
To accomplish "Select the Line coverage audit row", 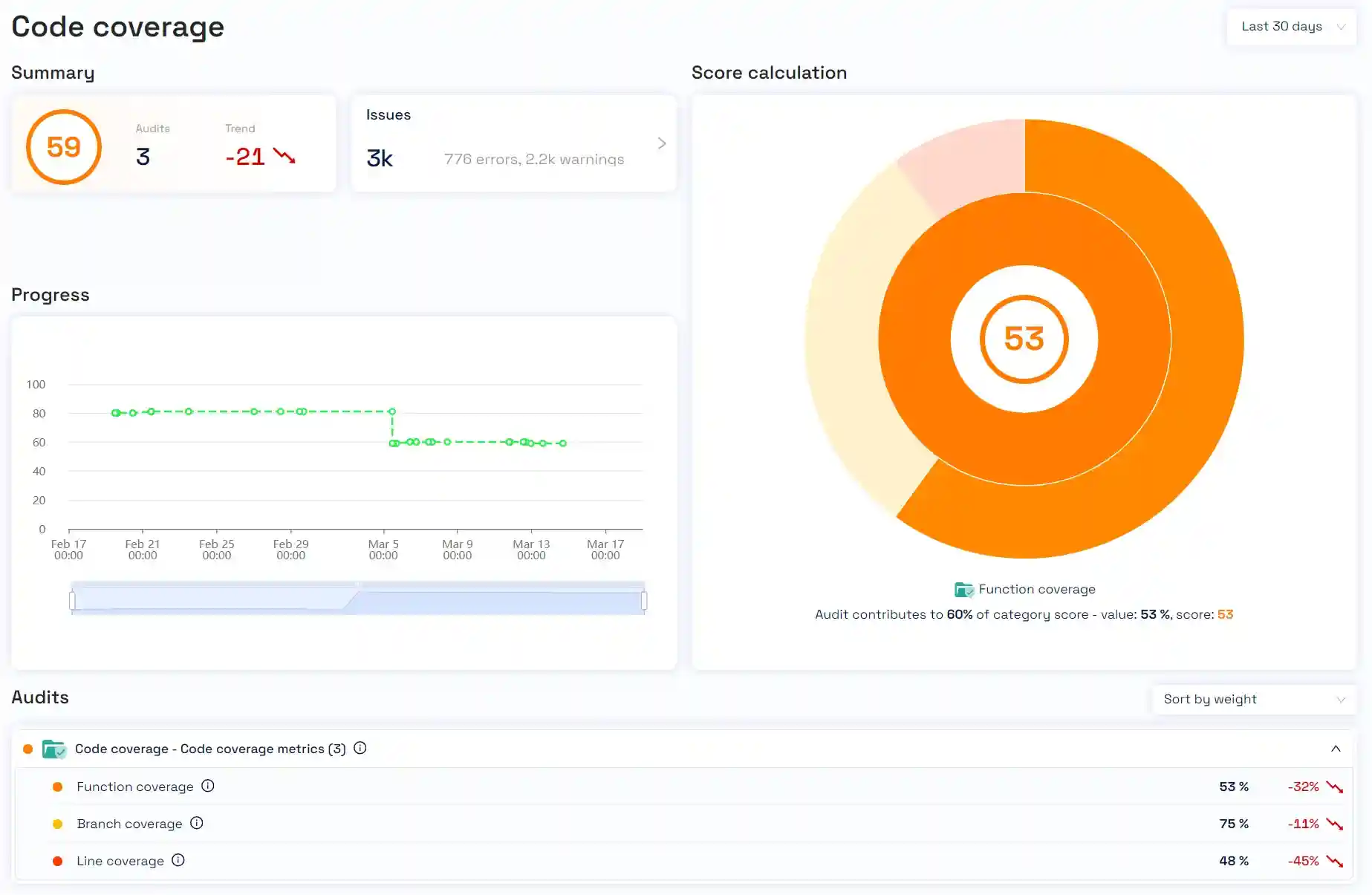I will click(120, 861).
